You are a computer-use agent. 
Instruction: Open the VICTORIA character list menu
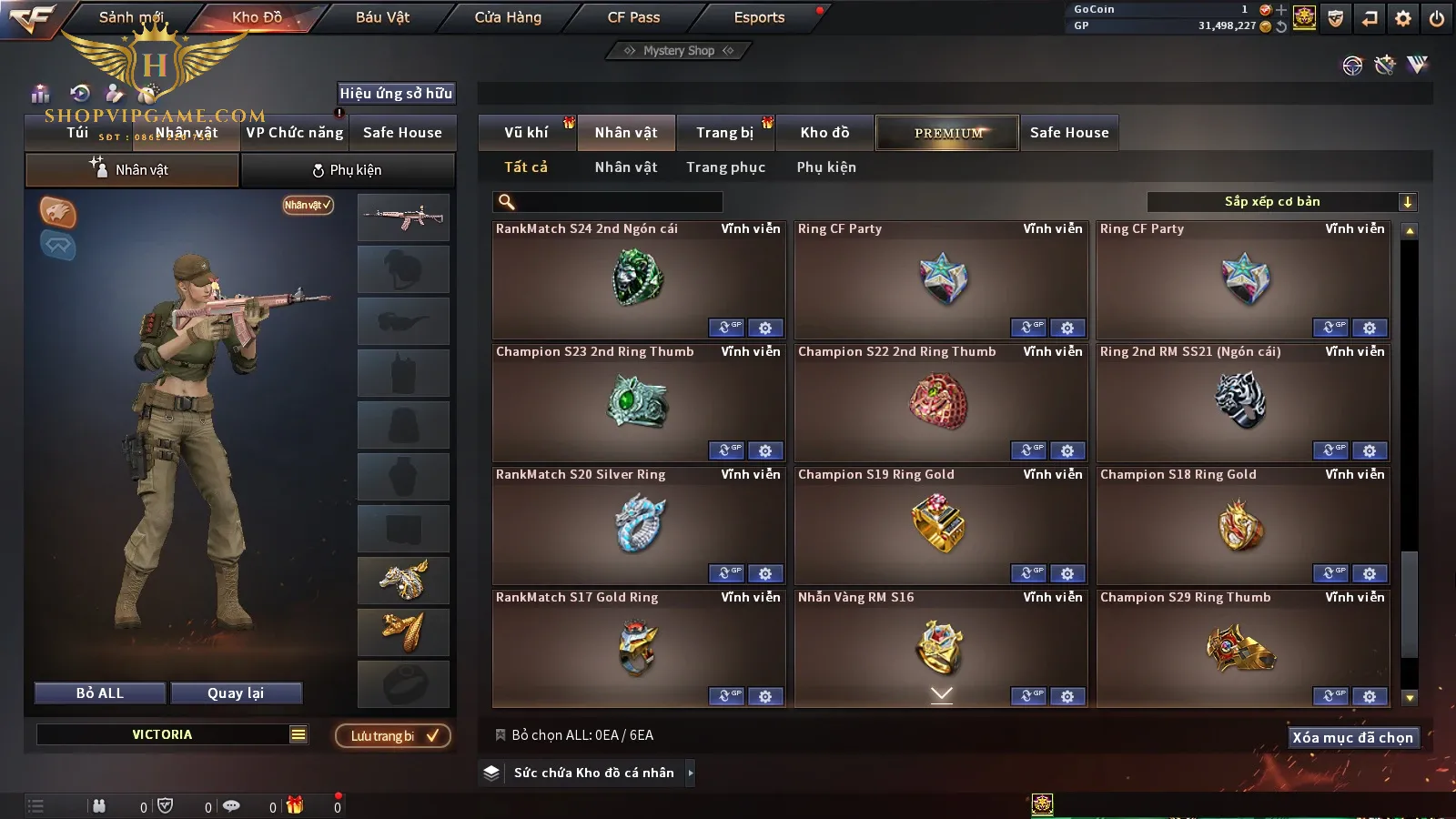(x=298, y=734)
